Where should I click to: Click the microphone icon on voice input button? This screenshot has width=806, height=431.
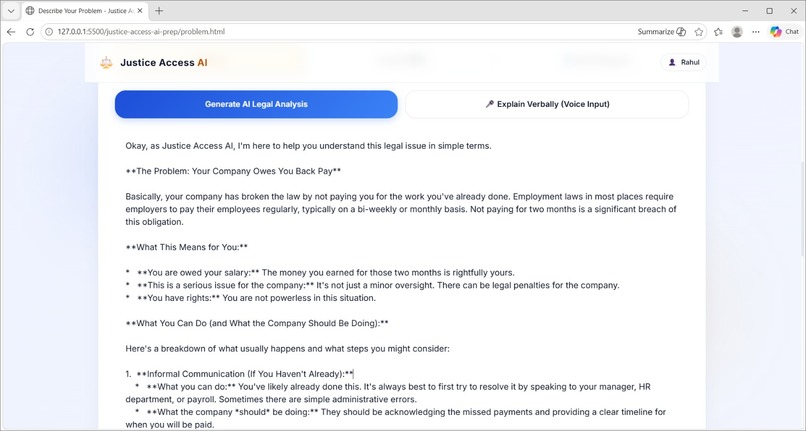click(489, 104)
